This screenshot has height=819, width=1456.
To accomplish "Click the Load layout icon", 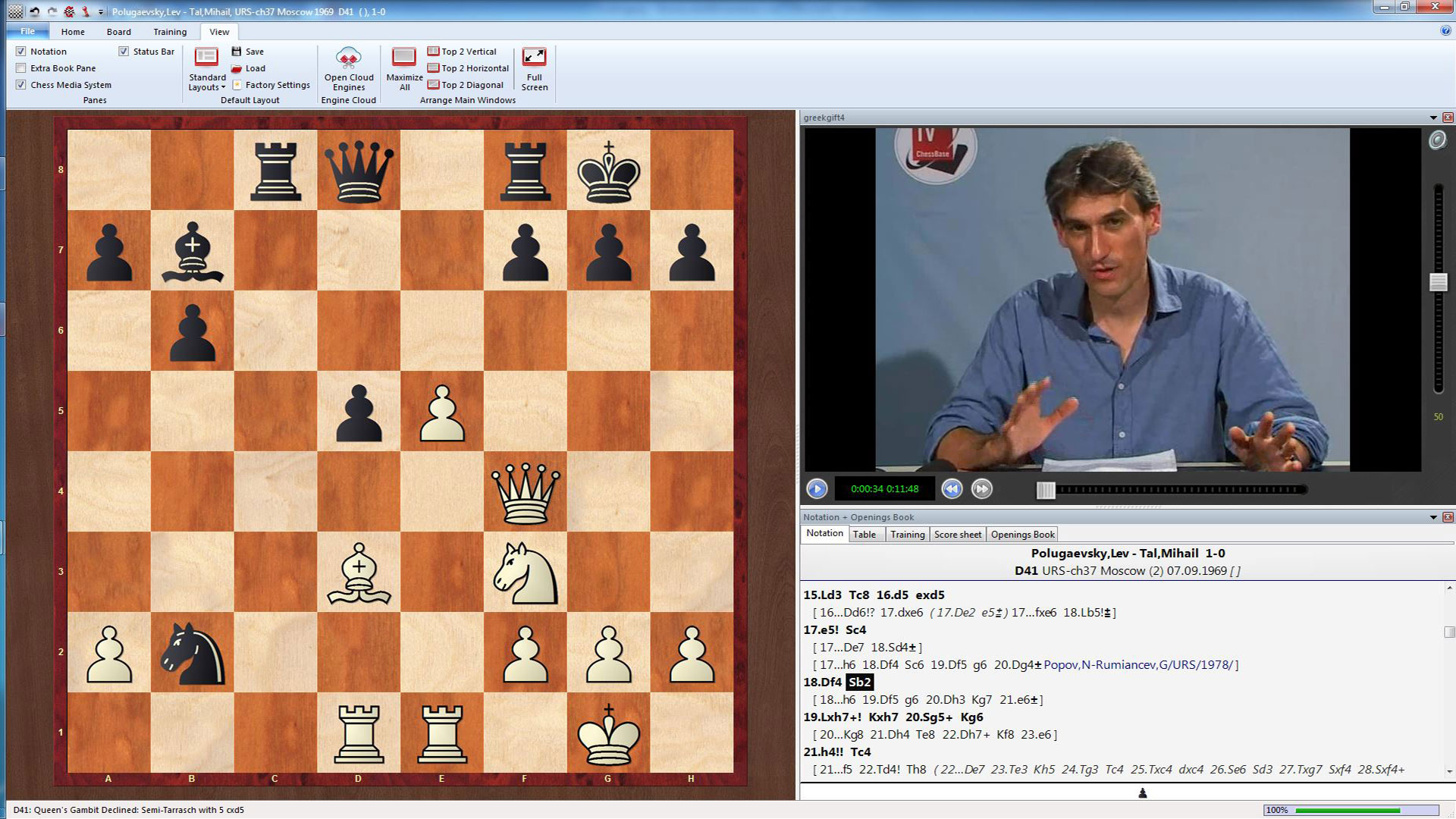I will tap(250, 68).
